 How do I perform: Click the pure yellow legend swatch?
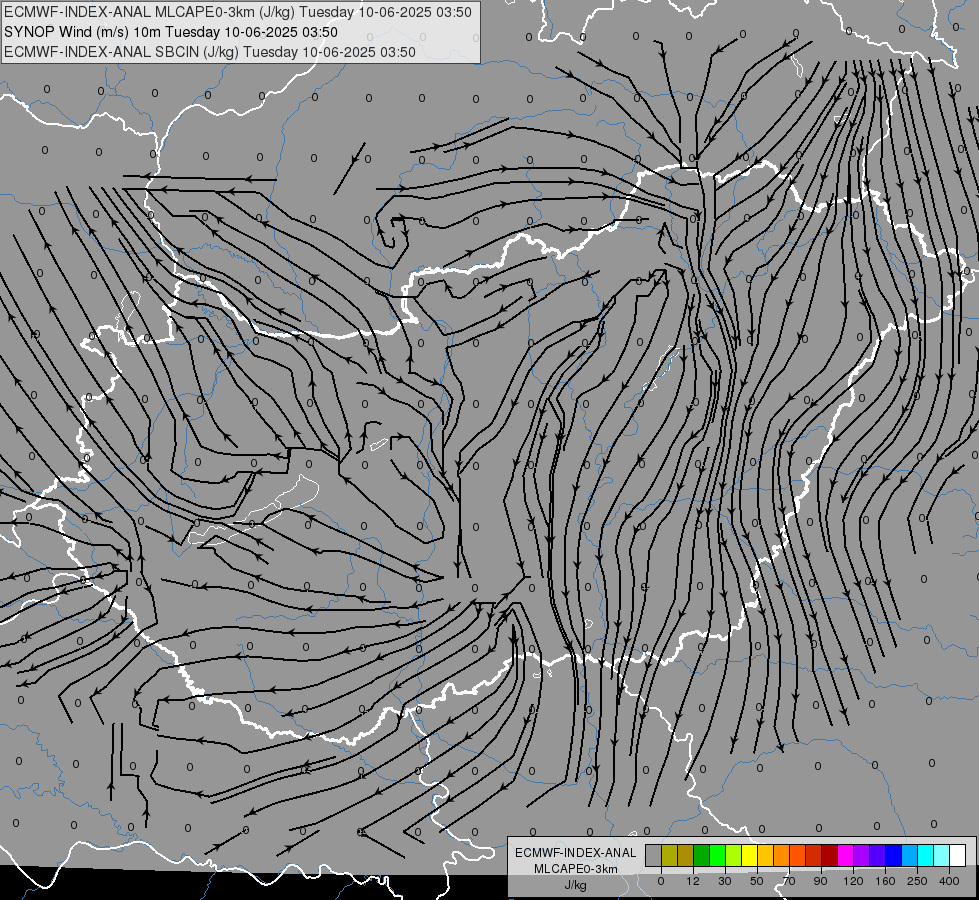[x=750, y=855]
